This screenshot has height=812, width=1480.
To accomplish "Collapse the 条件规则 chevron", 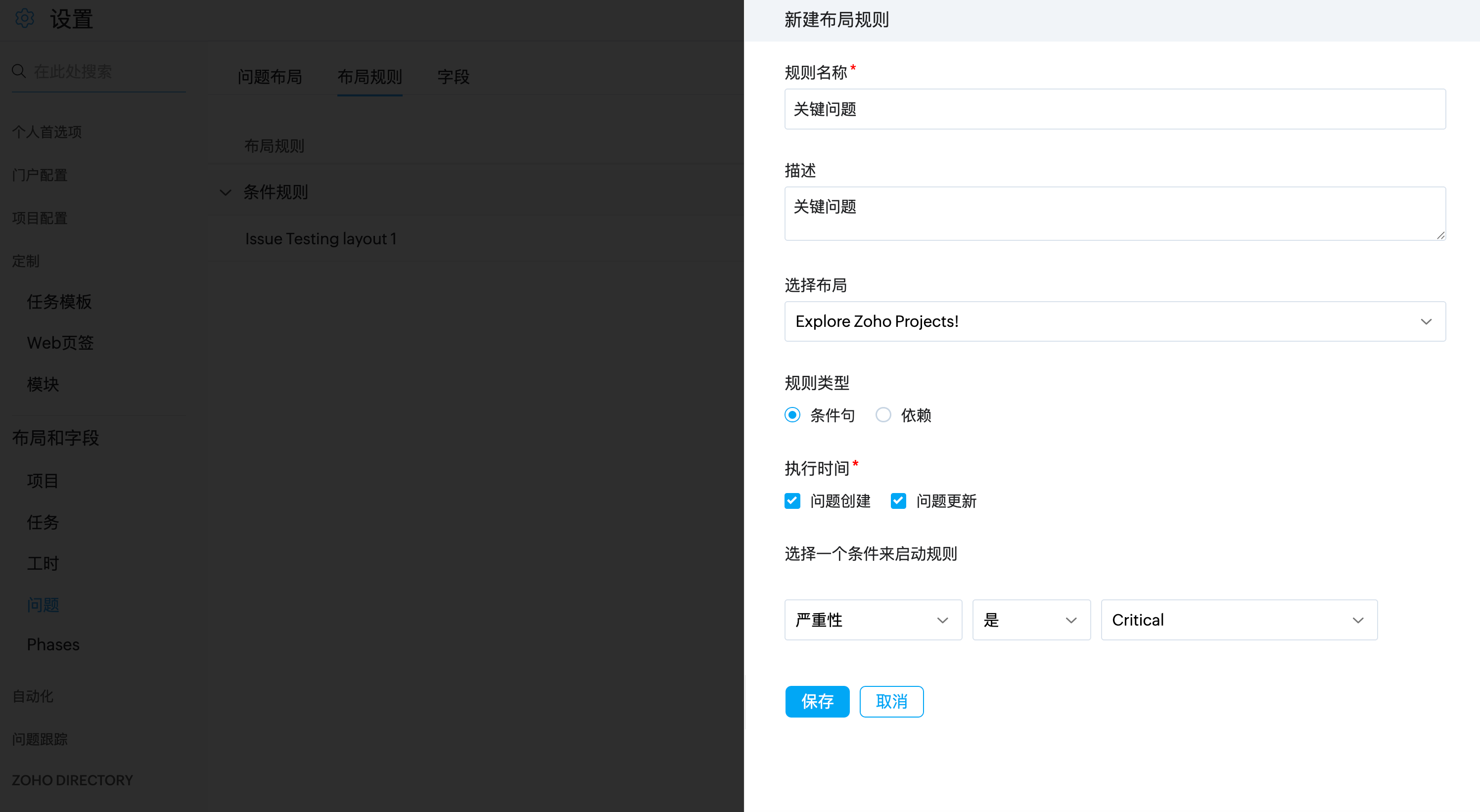I will pos(225,192).
